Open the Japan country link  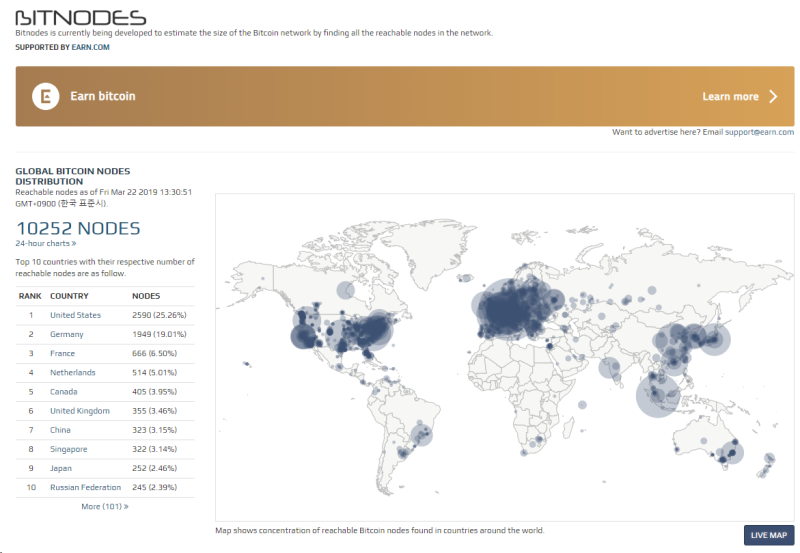click(61, 468)
